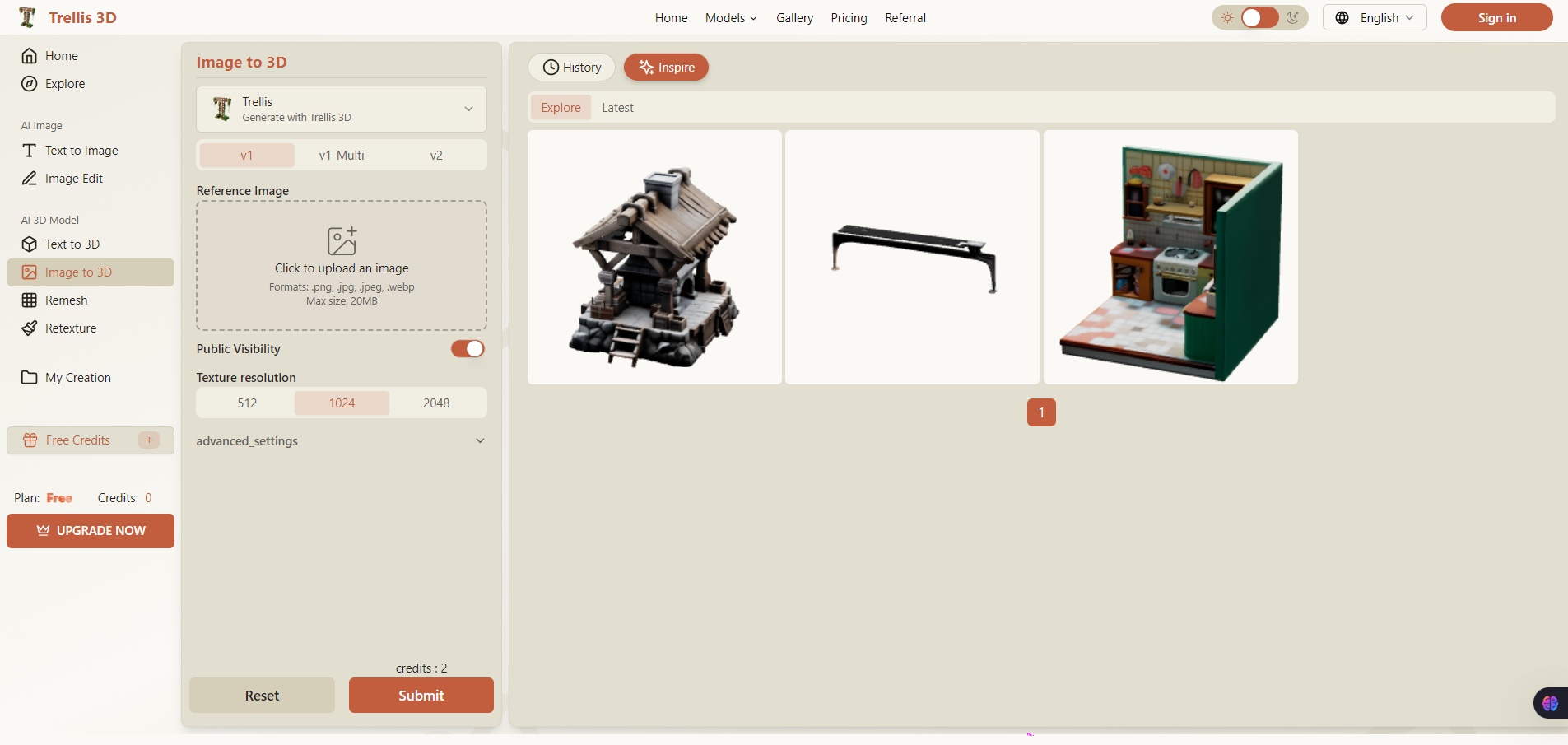Viewport: 1568px width, 745px height.
Task: Toggle the light/dark theme switch
Action: point(1260,17)
